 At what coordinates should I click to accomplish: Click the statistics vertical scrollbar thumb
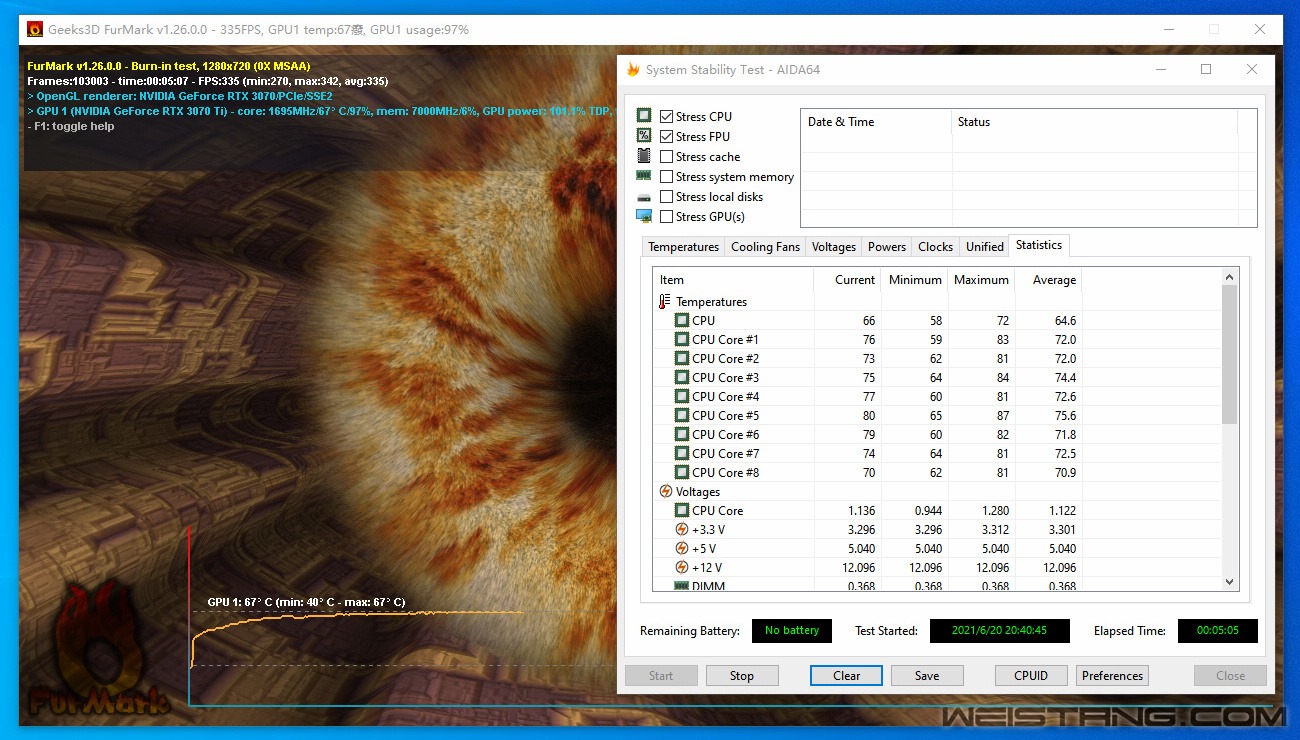(1229, 354)
